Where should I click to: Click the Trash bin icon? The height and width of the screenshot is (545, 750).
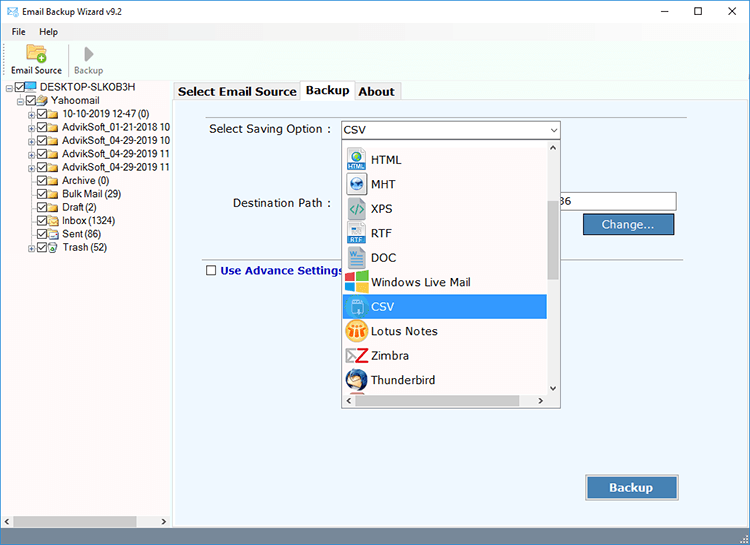(53, 247)
